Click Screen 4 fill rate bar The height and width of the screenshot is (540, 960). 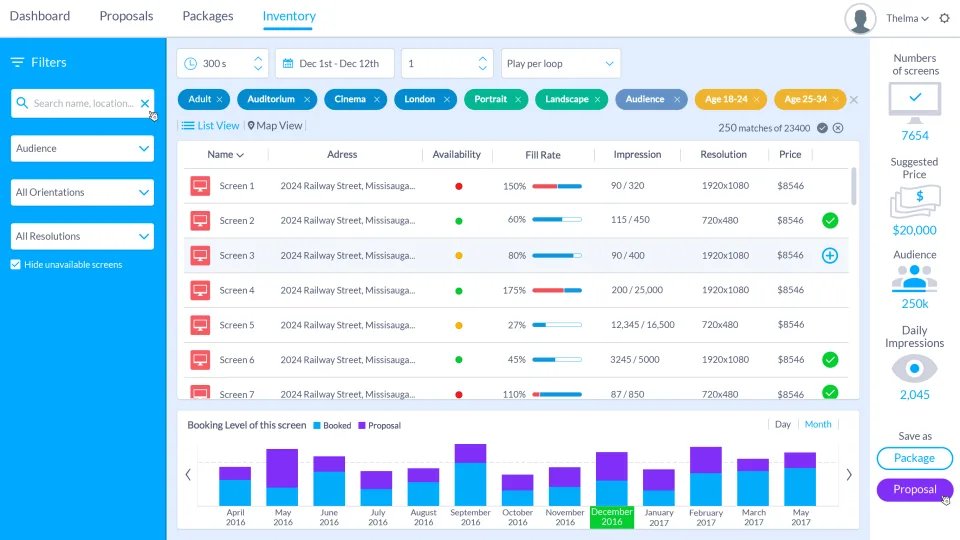click(x=557, y=290)
